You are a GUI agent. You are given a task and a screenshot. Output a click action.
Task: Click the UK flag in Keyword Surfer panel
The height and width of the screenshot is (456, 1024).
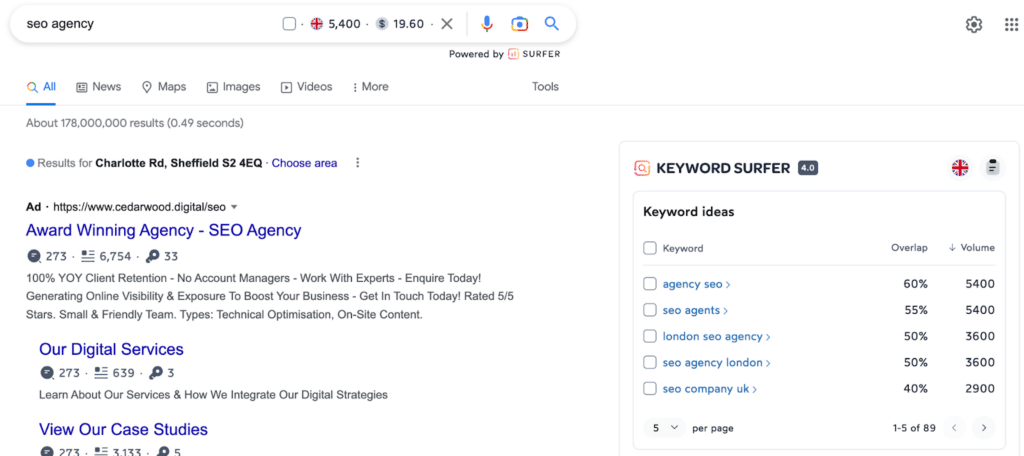click(960, 168)
